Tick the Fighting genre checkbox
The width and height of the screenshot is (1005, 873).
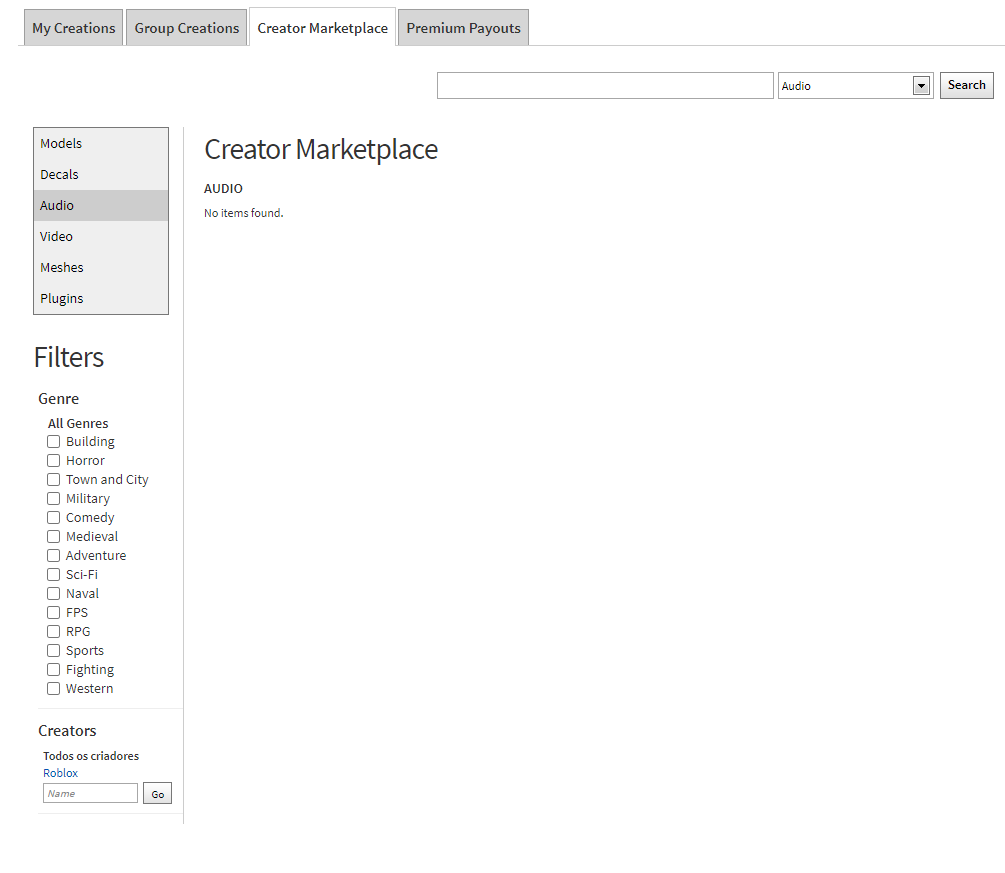click(x=53, y=669)
